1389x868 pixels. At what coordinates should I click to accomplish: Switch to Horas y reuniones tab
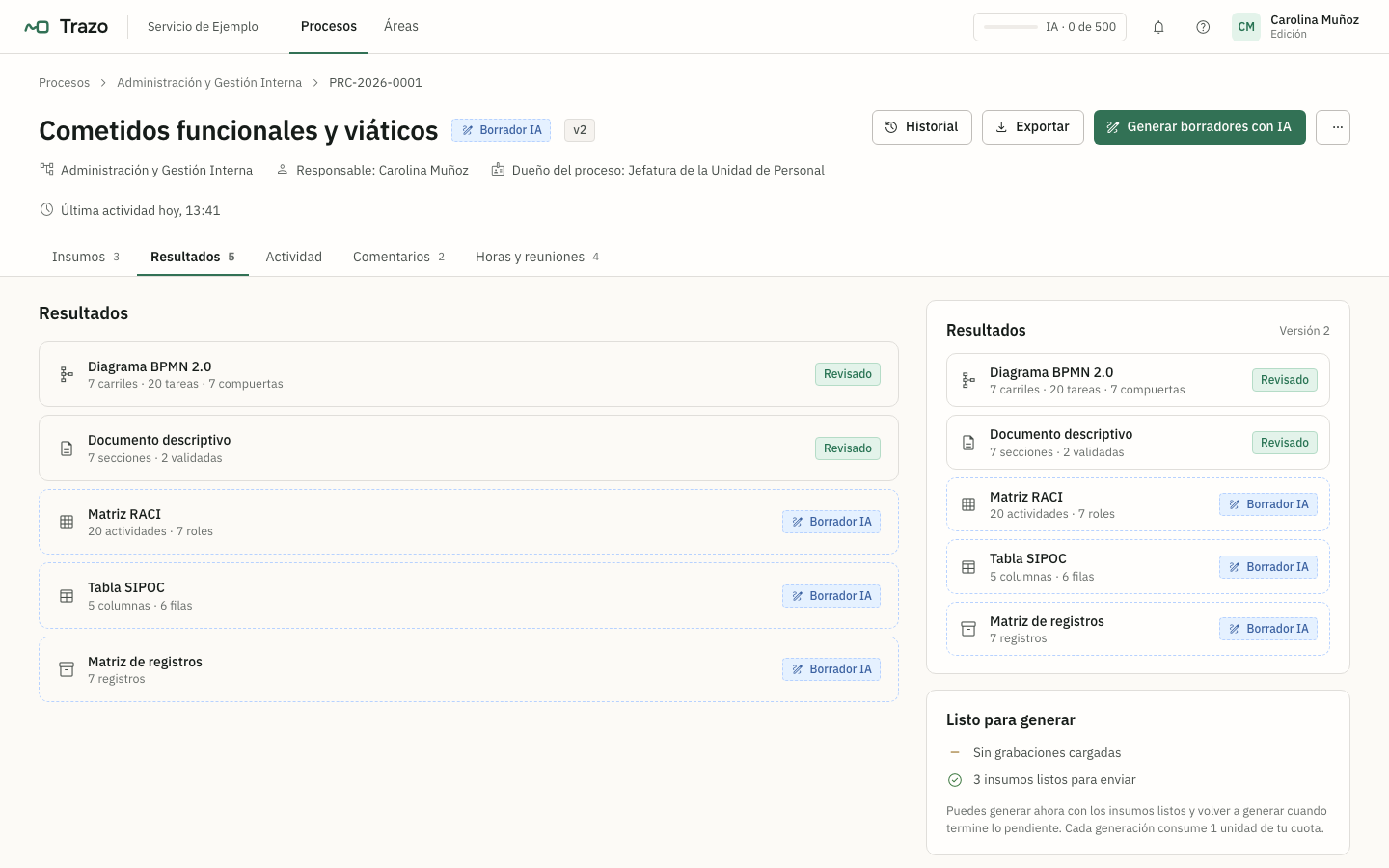[537, 257]
